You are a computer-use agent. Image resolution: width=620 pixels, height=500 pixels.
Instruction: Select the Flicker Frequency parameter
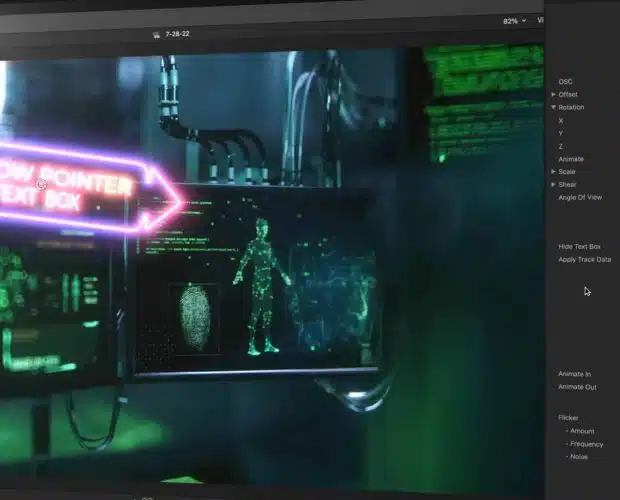coord(586,444)
